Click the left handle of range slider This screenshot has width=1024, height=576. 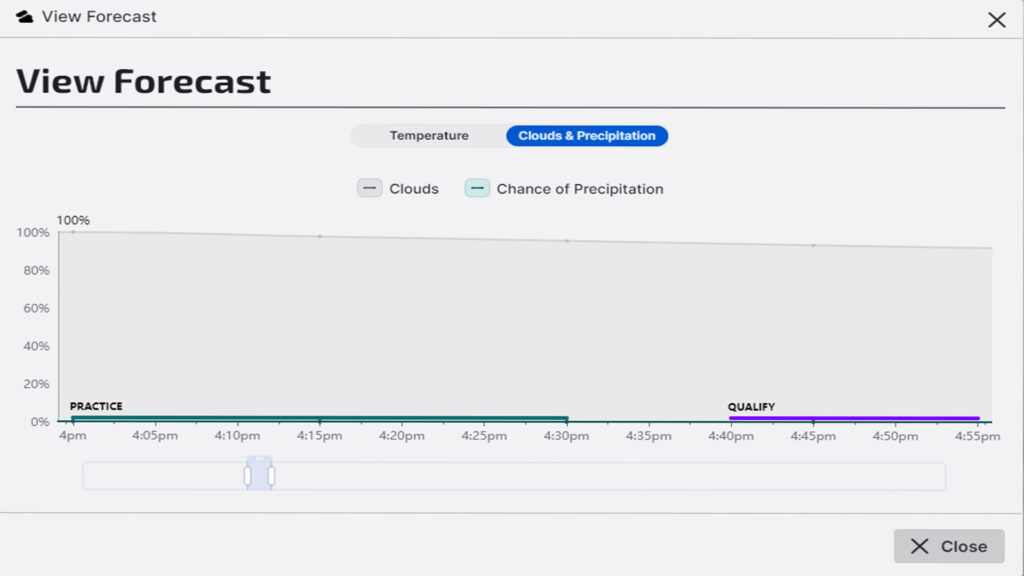click(x=248, y=476)
